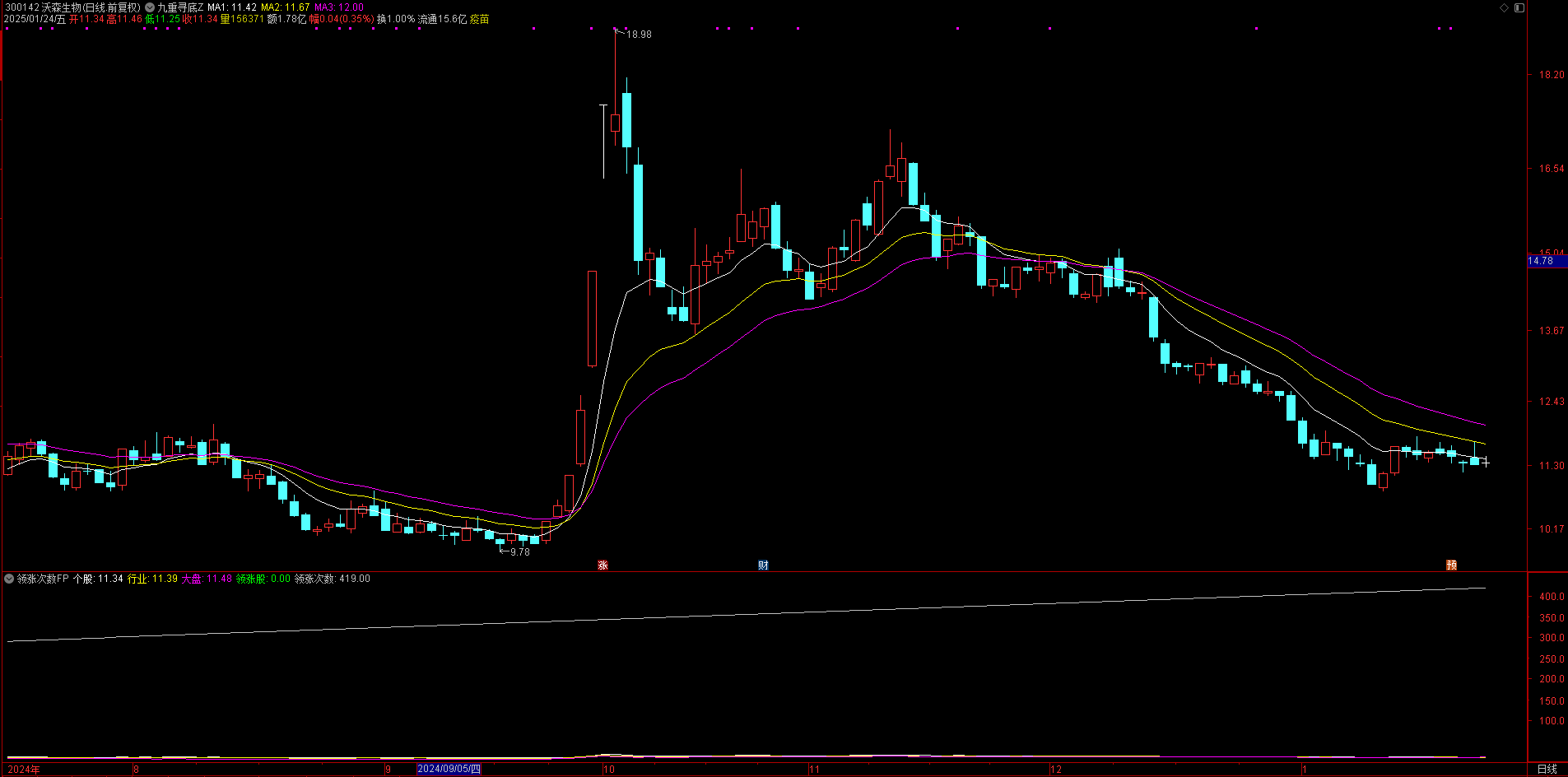Click the 领涨次数: 419.00 value

click(333, 579)
